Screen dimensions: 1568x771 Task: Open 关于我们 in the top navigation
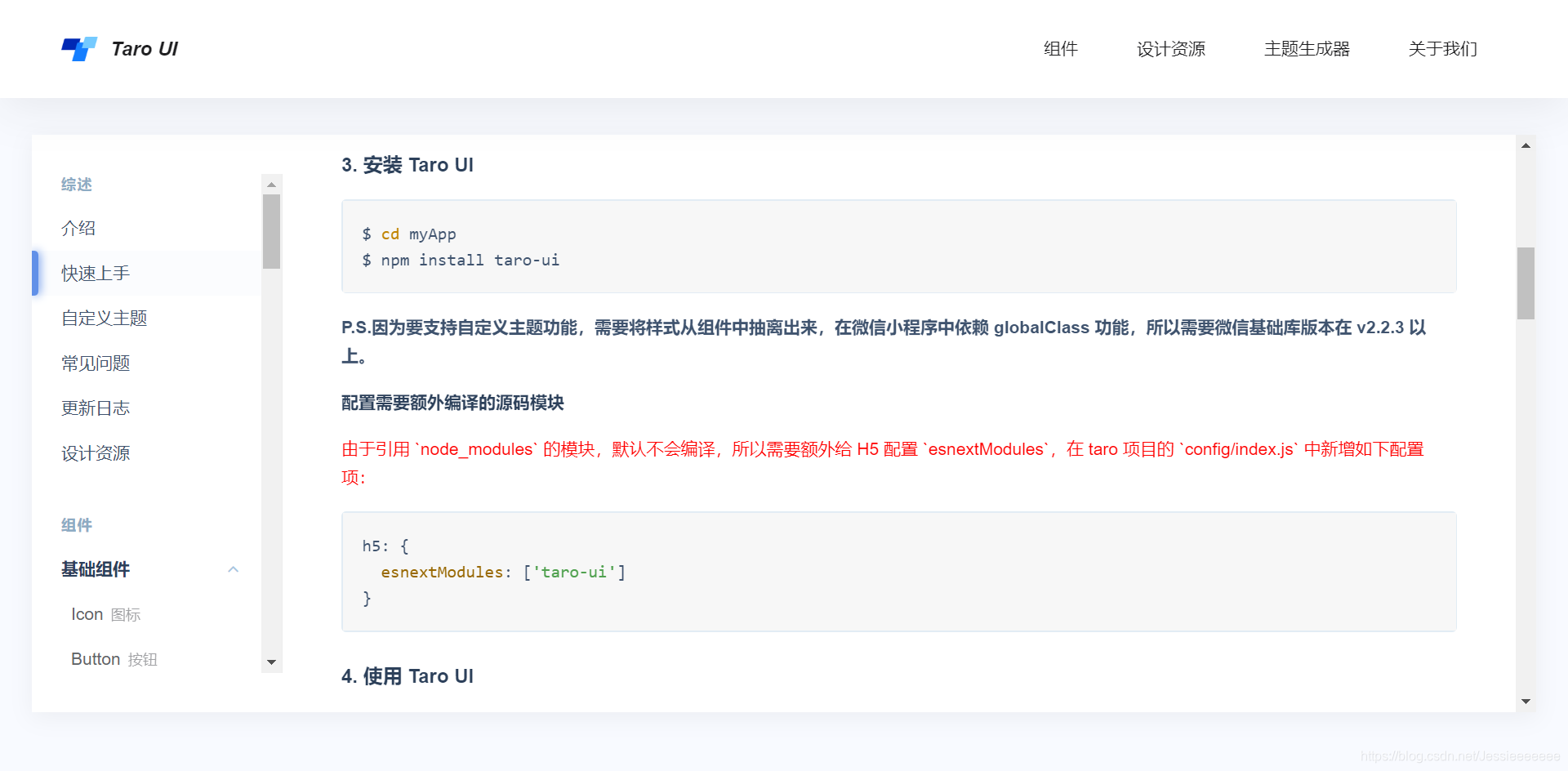[x=1443, y=49]
